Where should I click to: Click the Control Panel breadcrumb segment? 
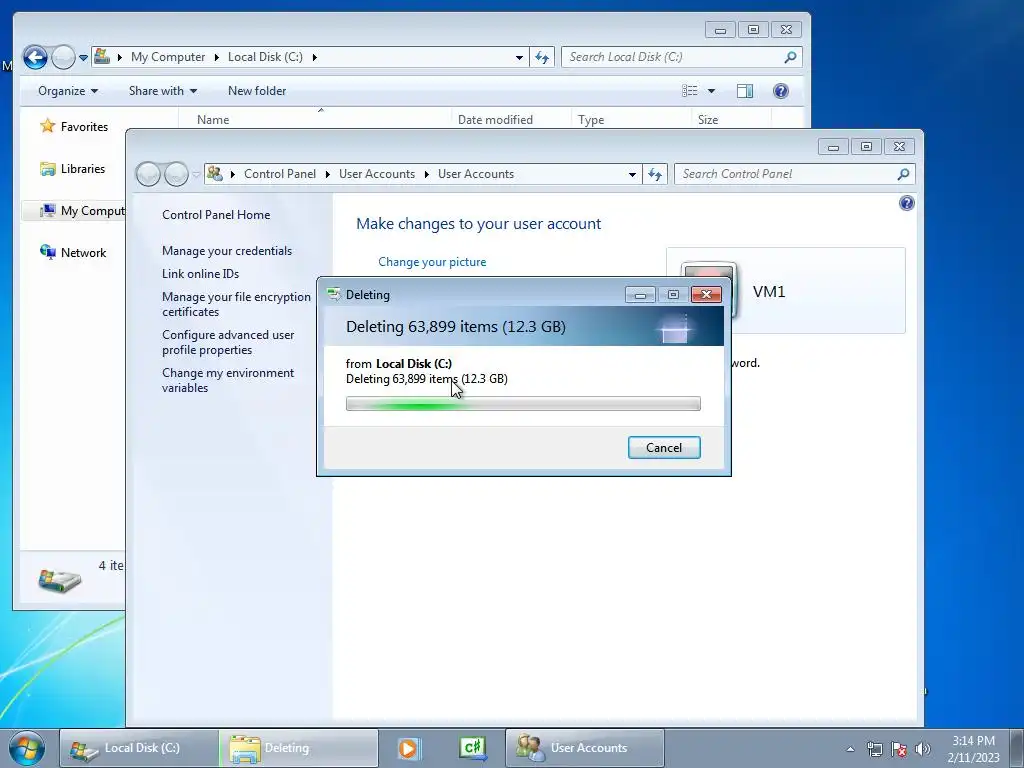pyautogui.click(x=280, y=174)
